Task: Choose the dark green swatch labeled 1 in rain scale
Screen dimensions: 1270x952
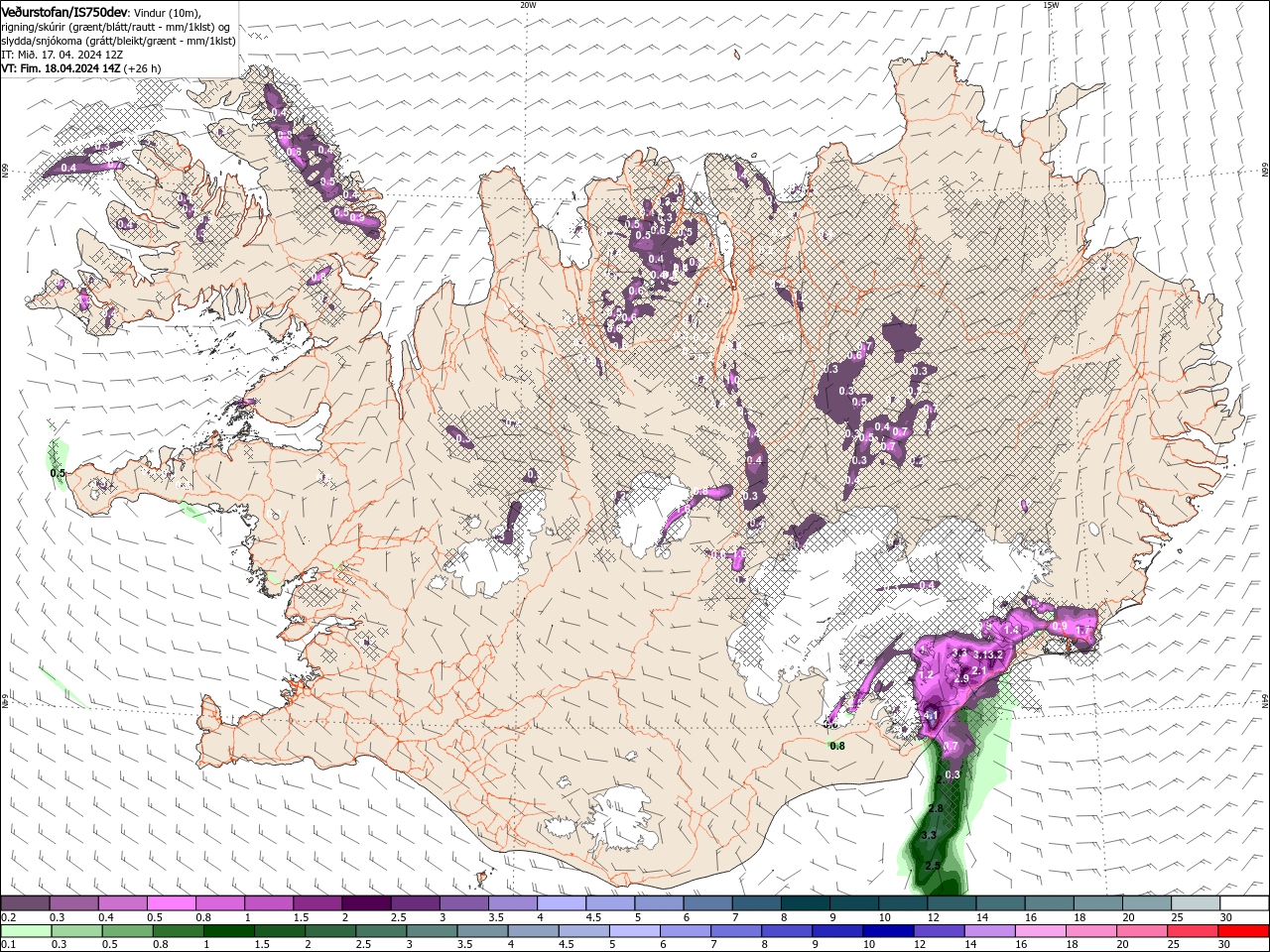Action: [228, 931]
